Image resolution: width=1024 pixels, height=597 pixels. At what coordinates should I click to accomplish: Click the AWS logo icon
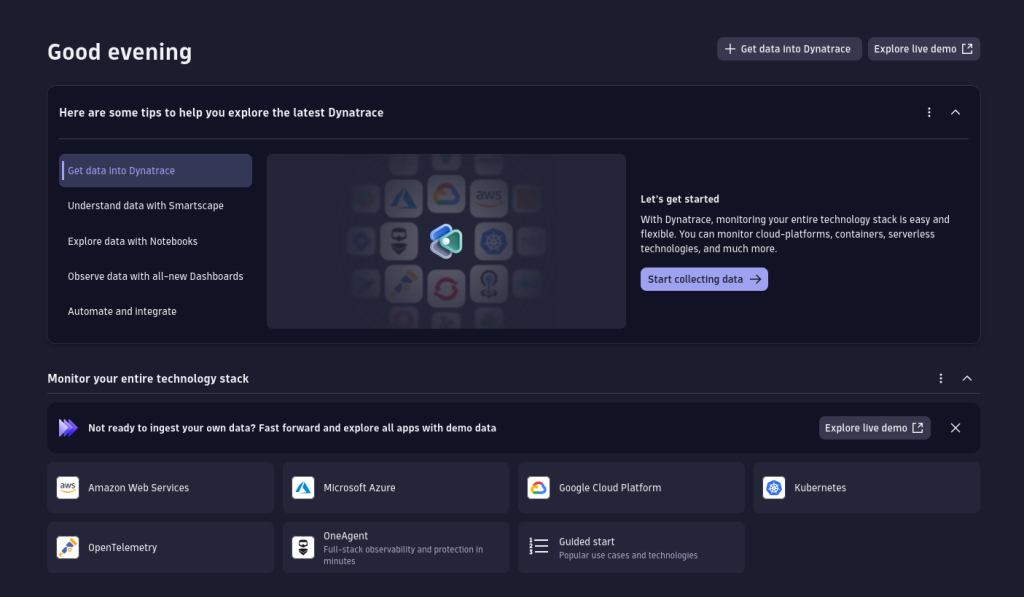click(x=68, y=487)
